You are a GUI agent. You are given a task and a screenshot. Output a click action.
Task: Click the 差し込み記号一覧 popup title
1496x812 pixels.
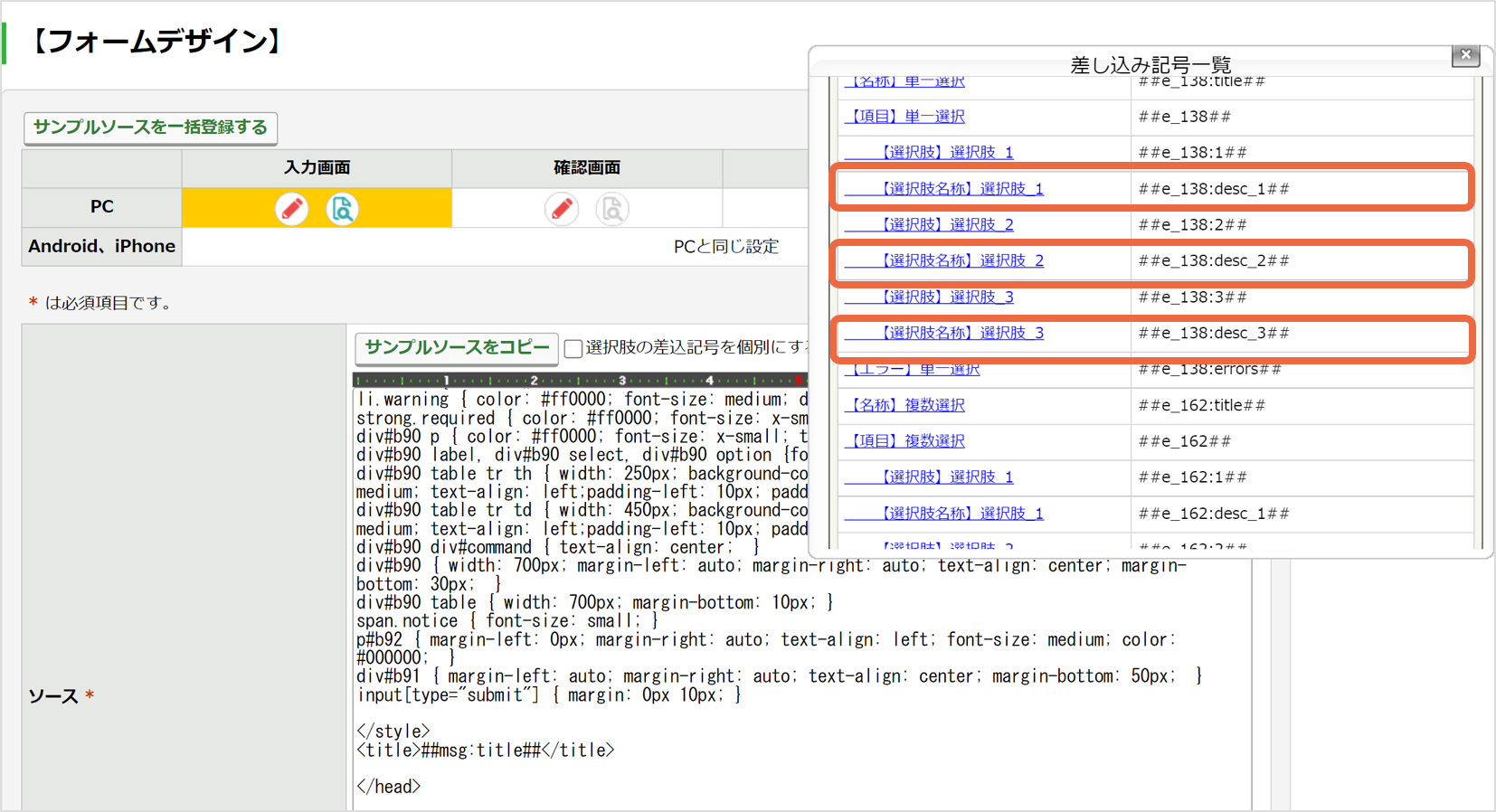click(1150, 64)
